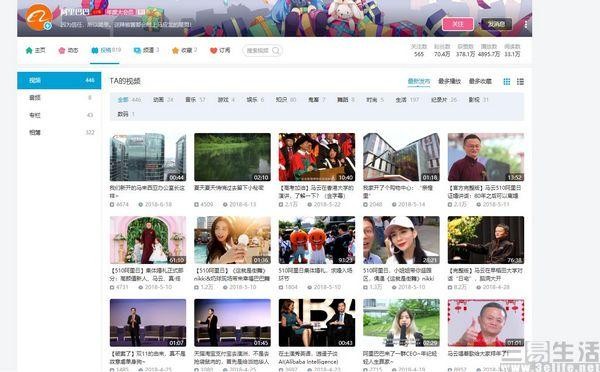Screen dimensions: 600x372
Task: Open the graduation ceremony video thumbnail
Action: [x=317, y=157]
